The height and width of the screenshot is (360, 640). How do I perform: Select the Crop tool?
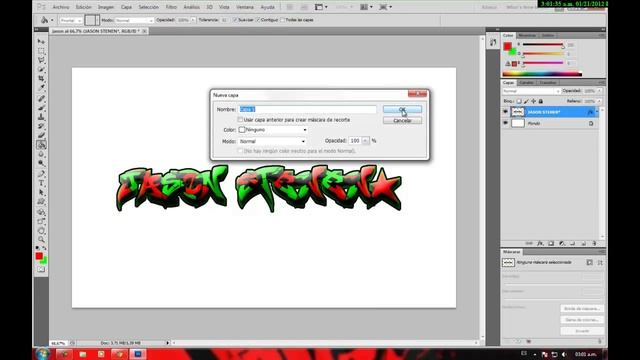(41, 78)
